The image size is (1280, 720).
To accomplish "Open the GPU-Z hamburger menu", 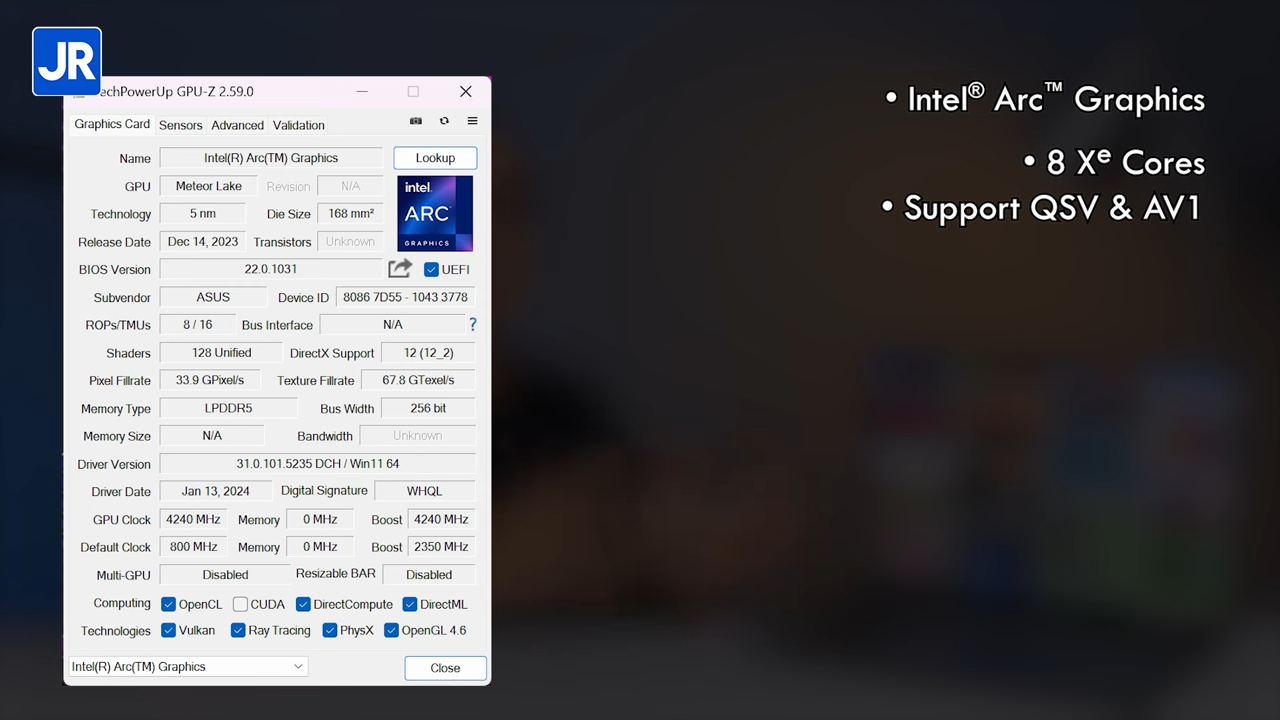I will tap(472, 121).
